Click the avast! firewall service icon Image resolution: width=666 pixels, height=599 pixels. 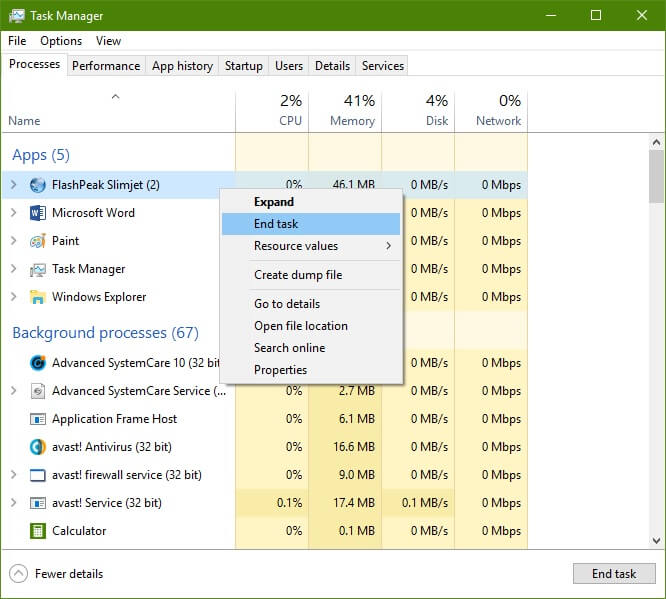(37, 475)
